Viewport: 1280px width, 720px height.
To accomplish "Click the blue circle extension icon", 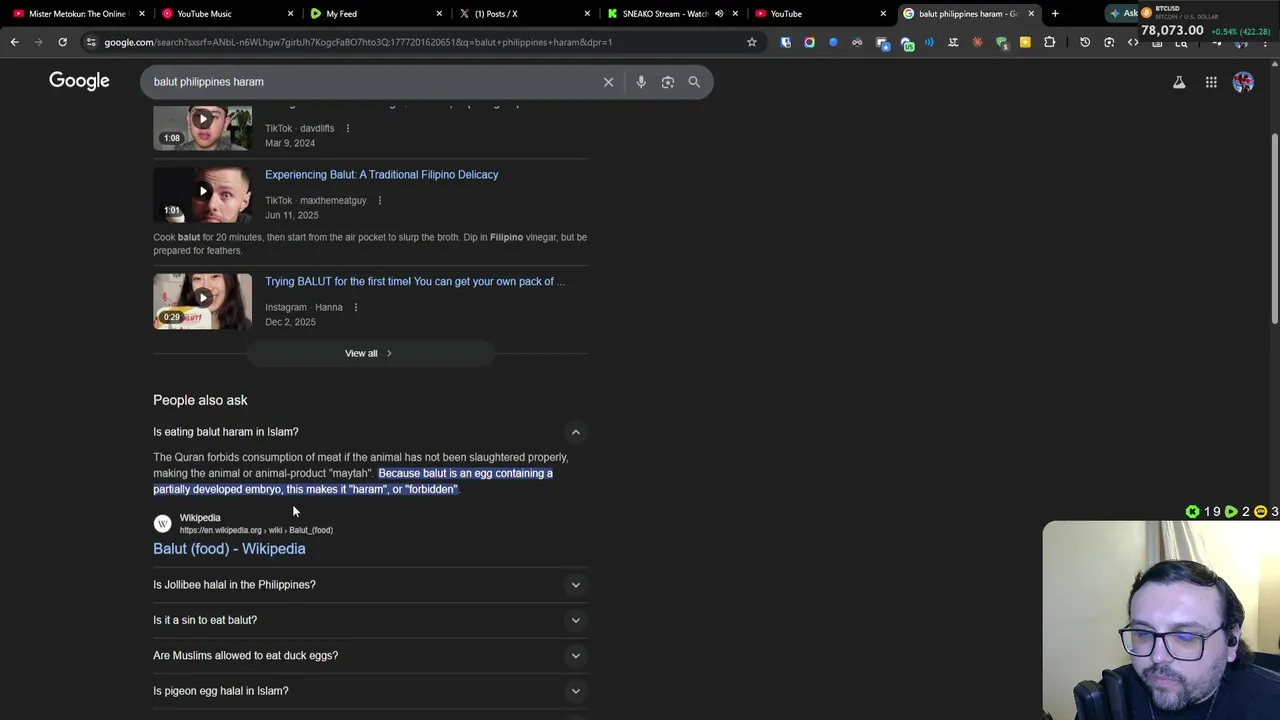I will (x=833, y=42).
